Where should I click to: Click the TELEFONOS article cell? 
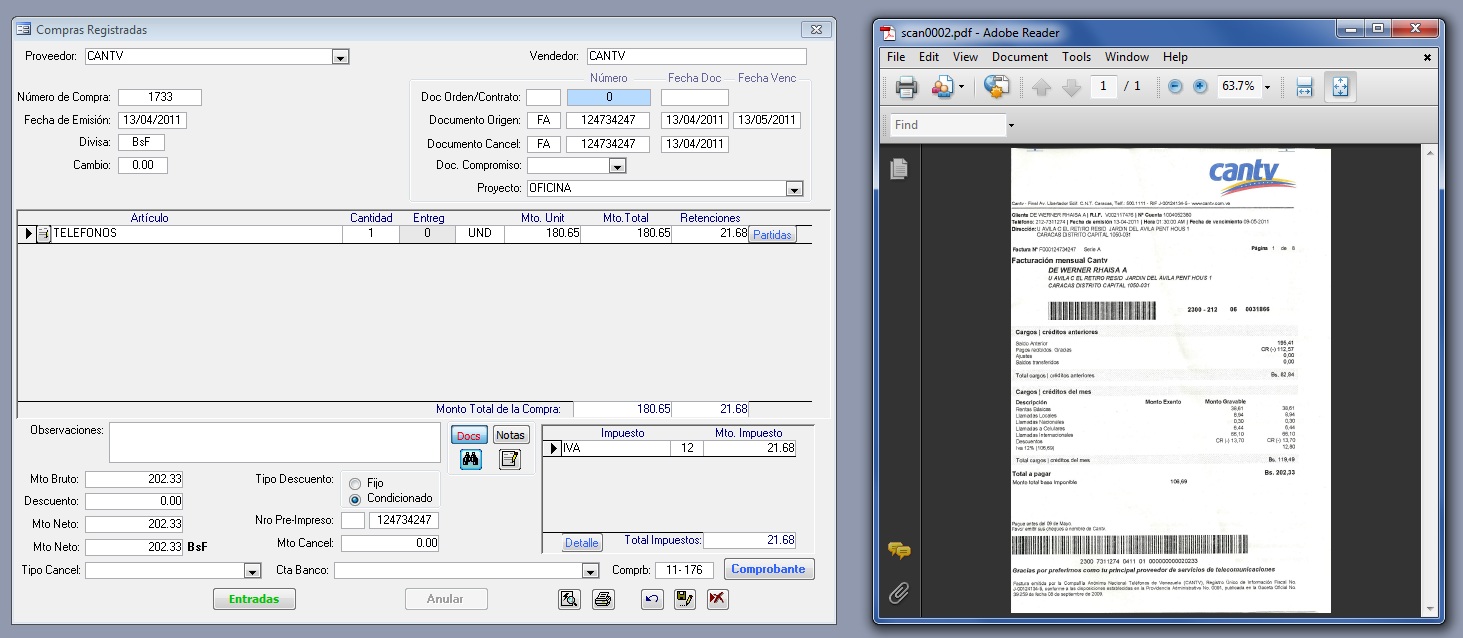coord(197,233)
